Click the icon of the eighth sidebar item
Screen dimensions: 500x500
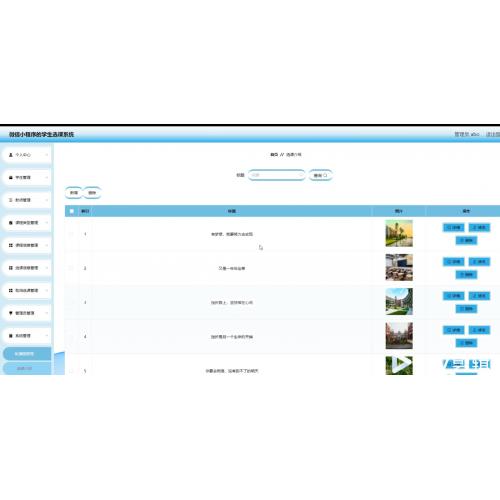tap(11, 313)
